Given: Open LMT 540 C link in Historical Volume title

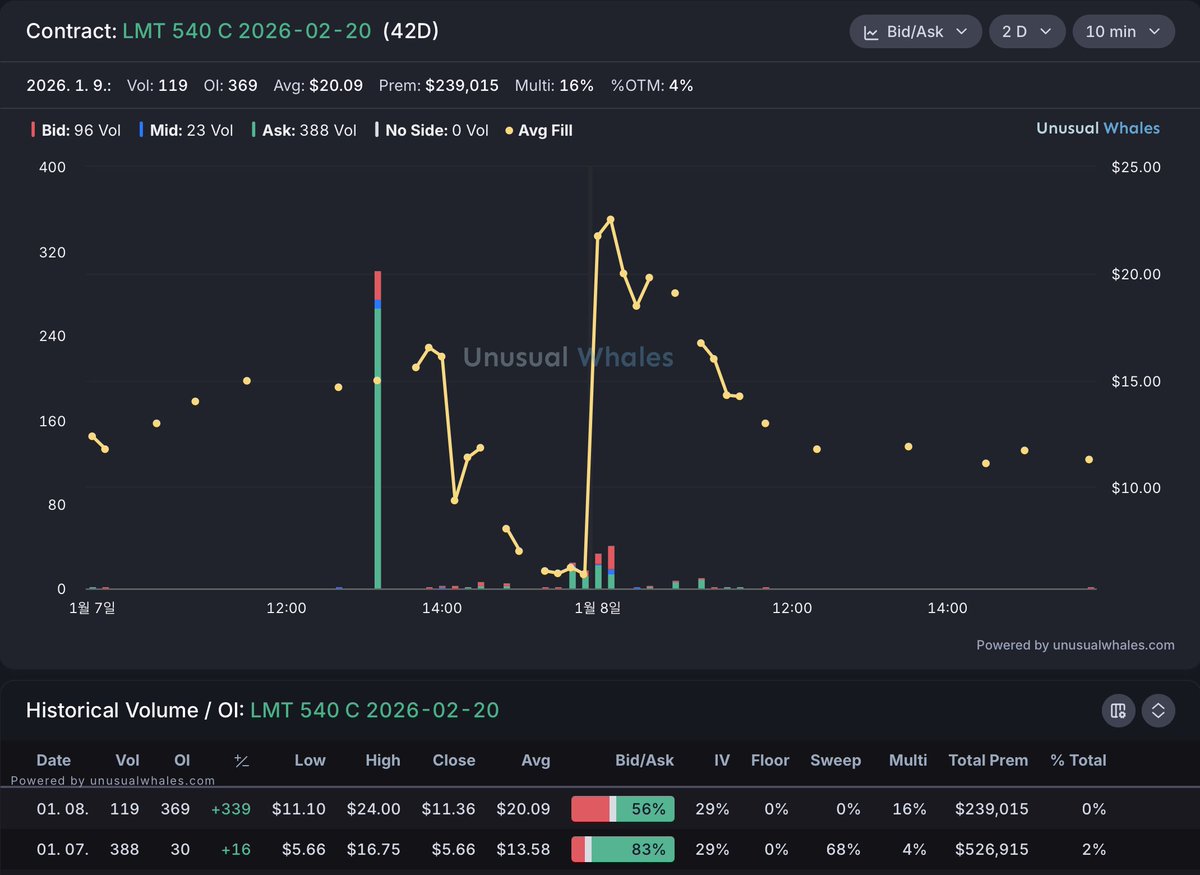Looking at the screenshot, I should pyautogui.click(x=374, y=710).
